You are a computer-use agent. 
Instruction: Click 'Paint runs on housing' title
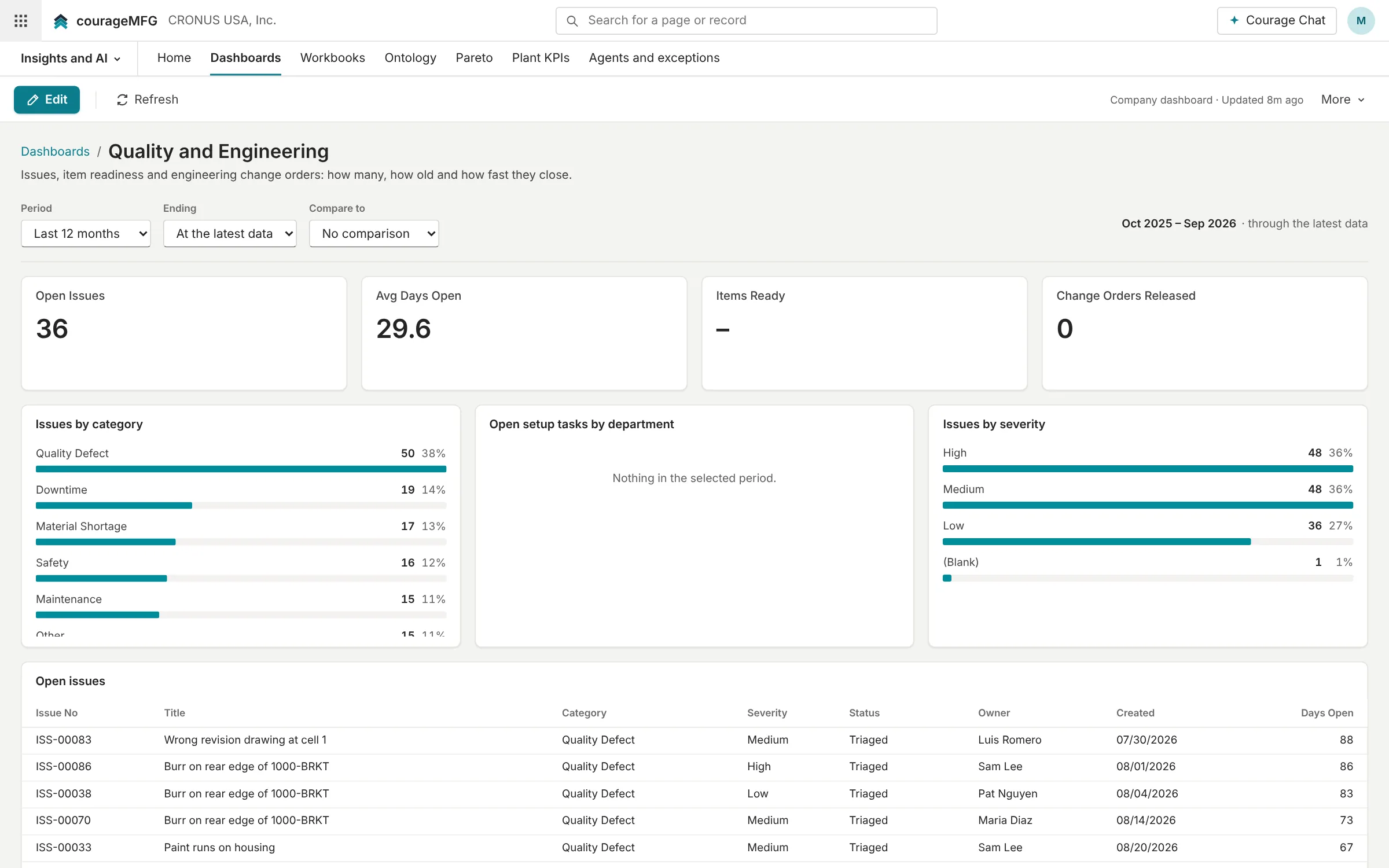(219, 848)
